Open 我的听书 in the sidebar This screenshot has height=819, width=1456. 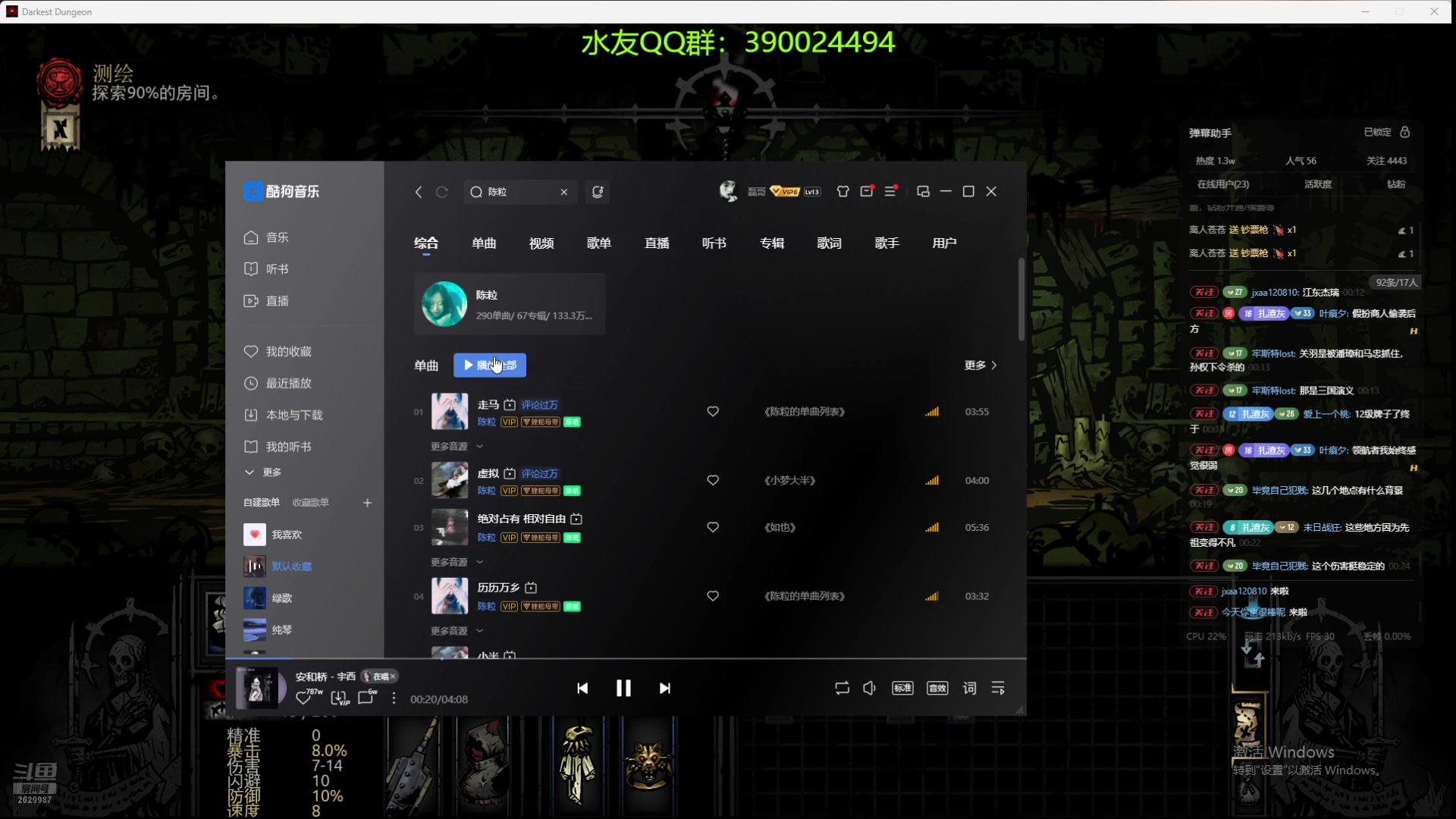[x=278, y=447]
